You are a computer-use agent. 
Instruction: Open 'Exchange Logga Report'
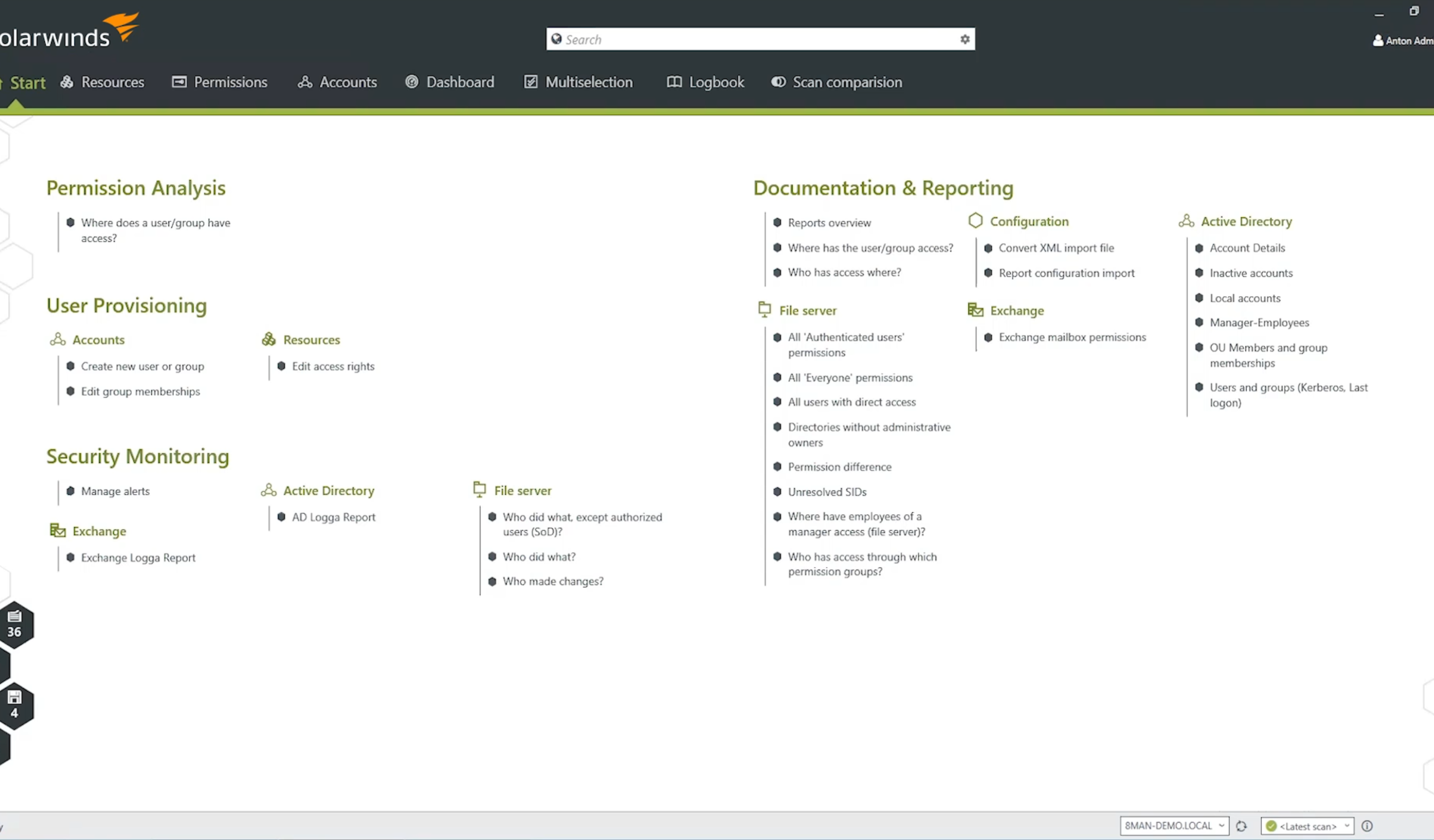click(x=138, y=557)
